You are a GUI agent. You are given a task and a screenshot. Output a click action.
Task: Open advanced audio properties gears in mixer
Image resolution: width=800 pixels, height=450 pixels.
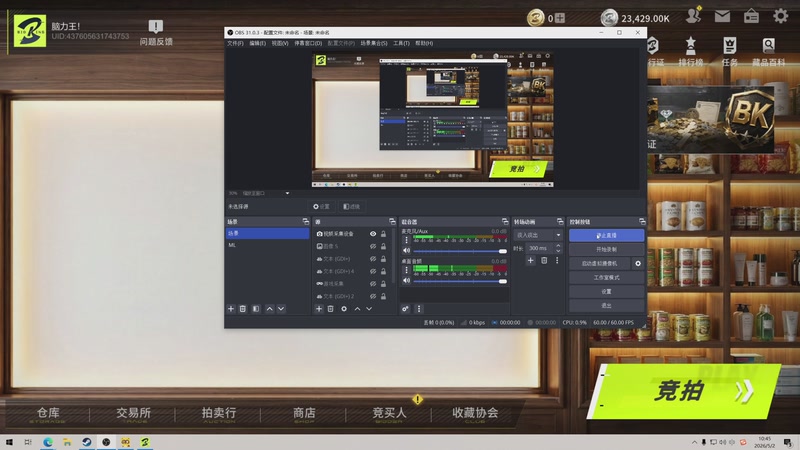pos(405,309)
